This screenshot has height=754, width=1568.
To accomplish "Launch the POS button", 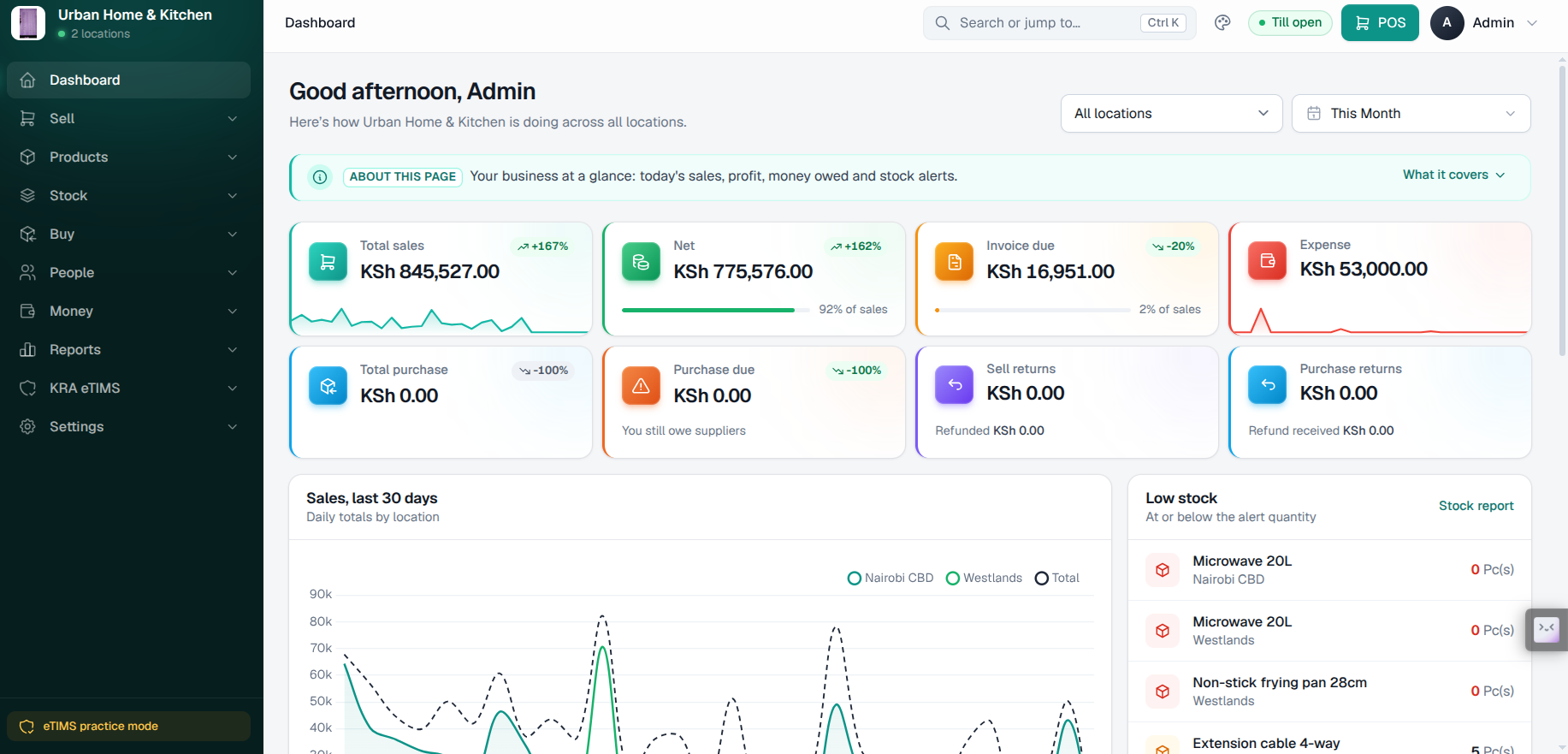I will click(1380, 23).
